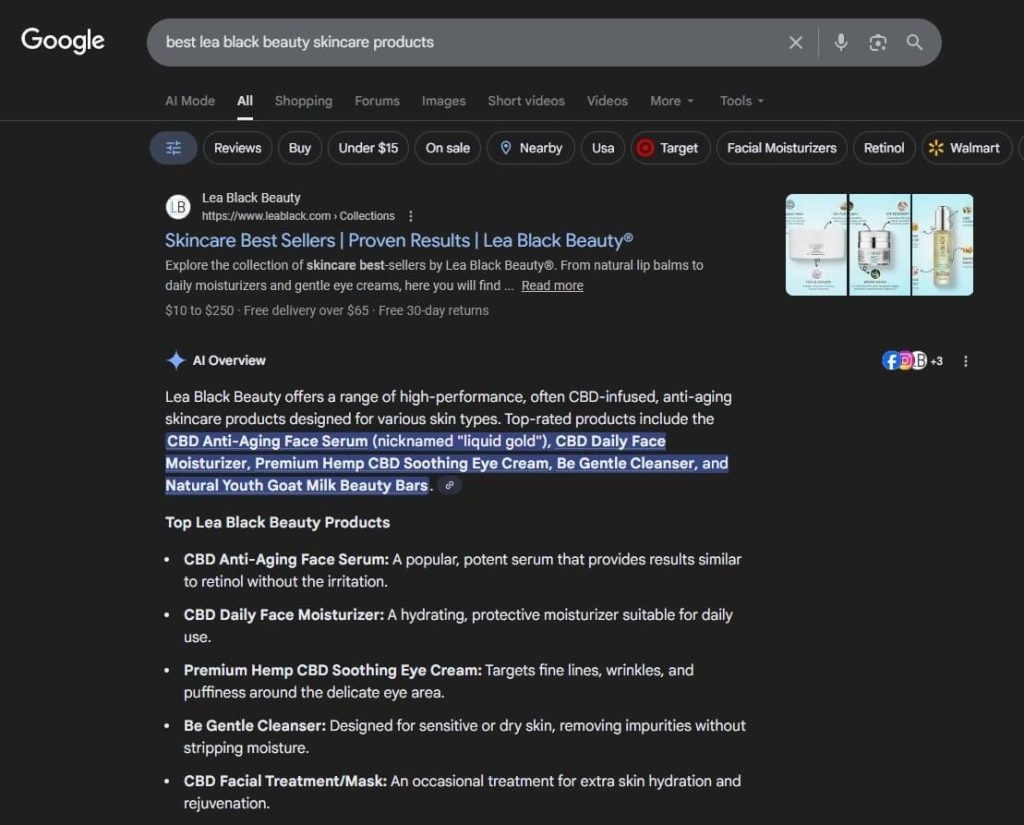Select the On sale chip

(x=447, y=148)
